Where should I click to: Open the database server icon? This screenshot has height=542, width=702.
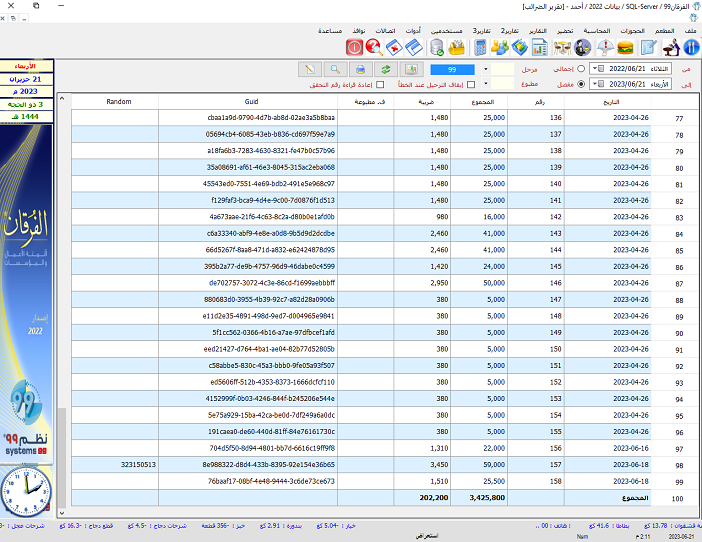(437, 47)
